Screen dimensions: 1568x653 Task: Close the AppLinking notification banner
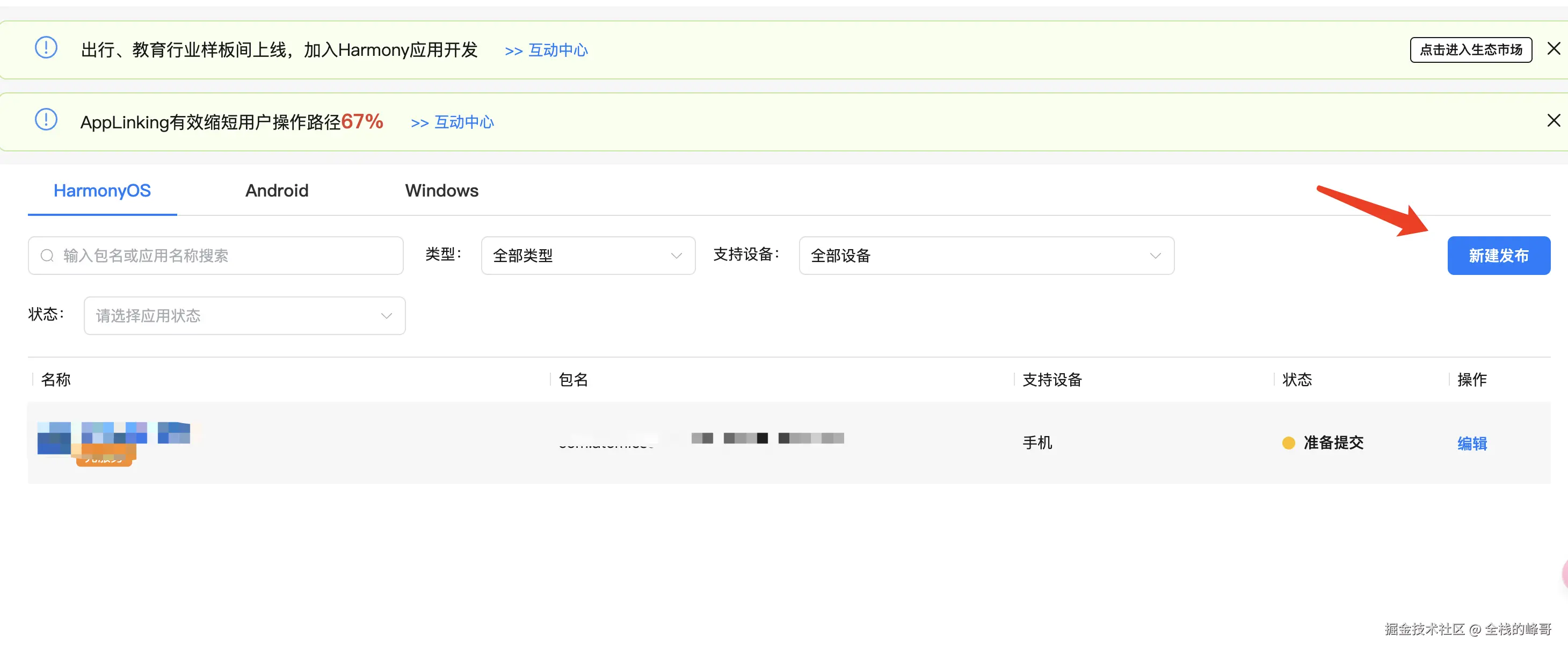tap(1554, 120)
